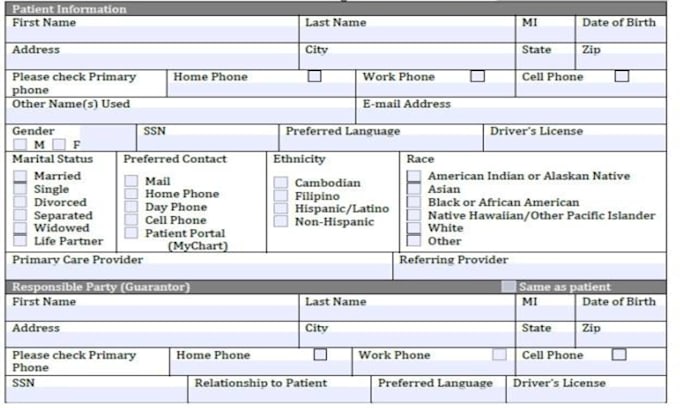
Task: Check the patient Home Phone primary checkbox
Action: click(314, 76)
